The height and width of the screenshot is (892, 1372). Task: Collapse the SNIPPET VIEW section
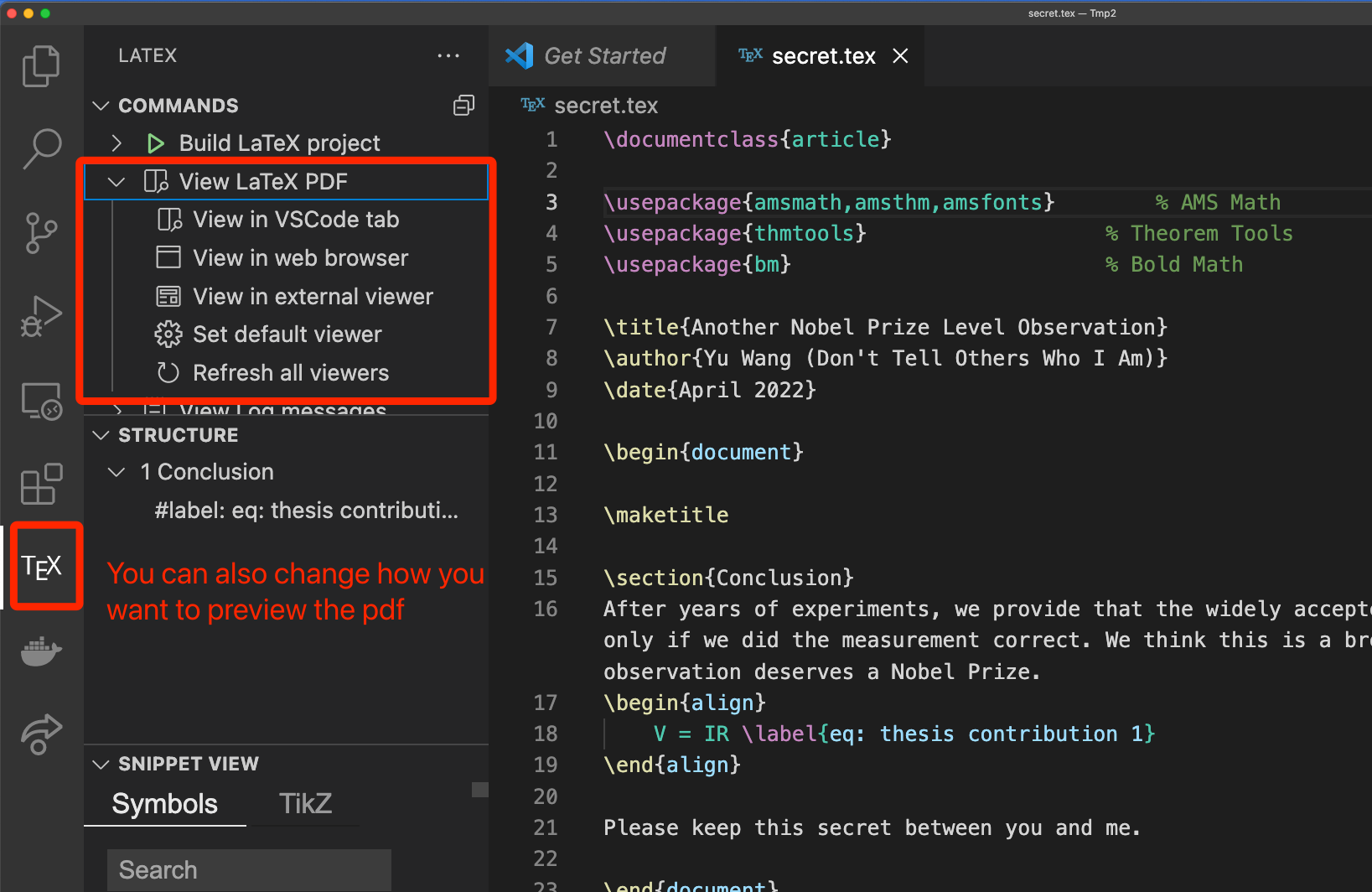coord(101,764)
